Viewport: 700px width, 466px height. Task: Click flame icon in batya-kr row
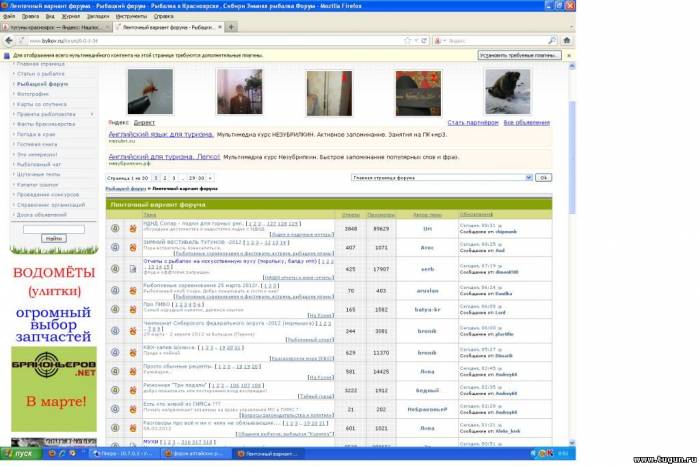click(x=133, y=309)
